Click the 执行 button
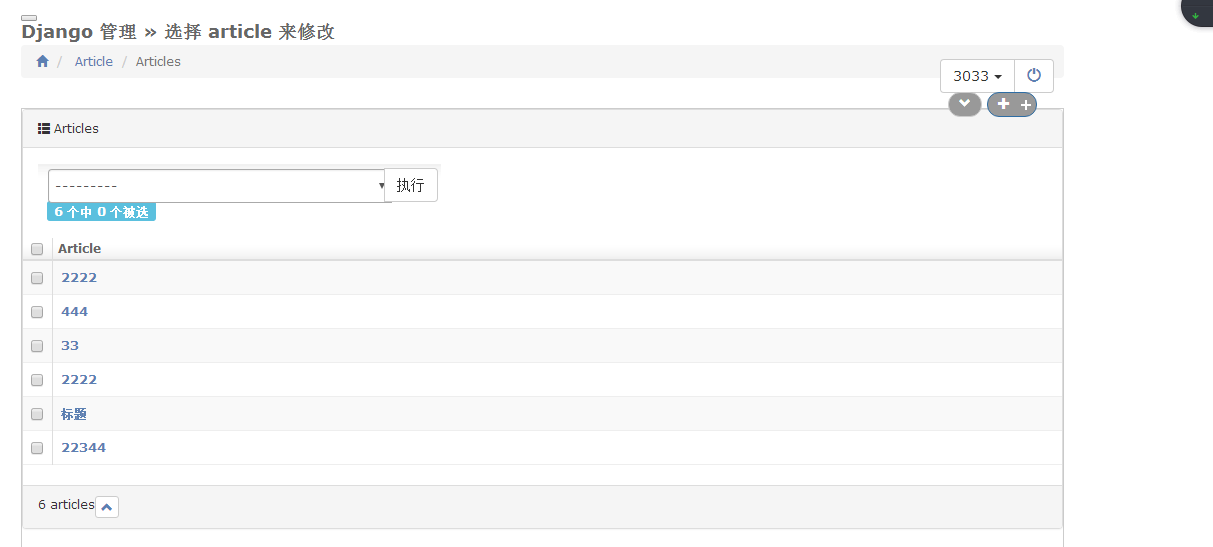The width and height of the screenshot is (1213, 547). [x=411, y=185]
